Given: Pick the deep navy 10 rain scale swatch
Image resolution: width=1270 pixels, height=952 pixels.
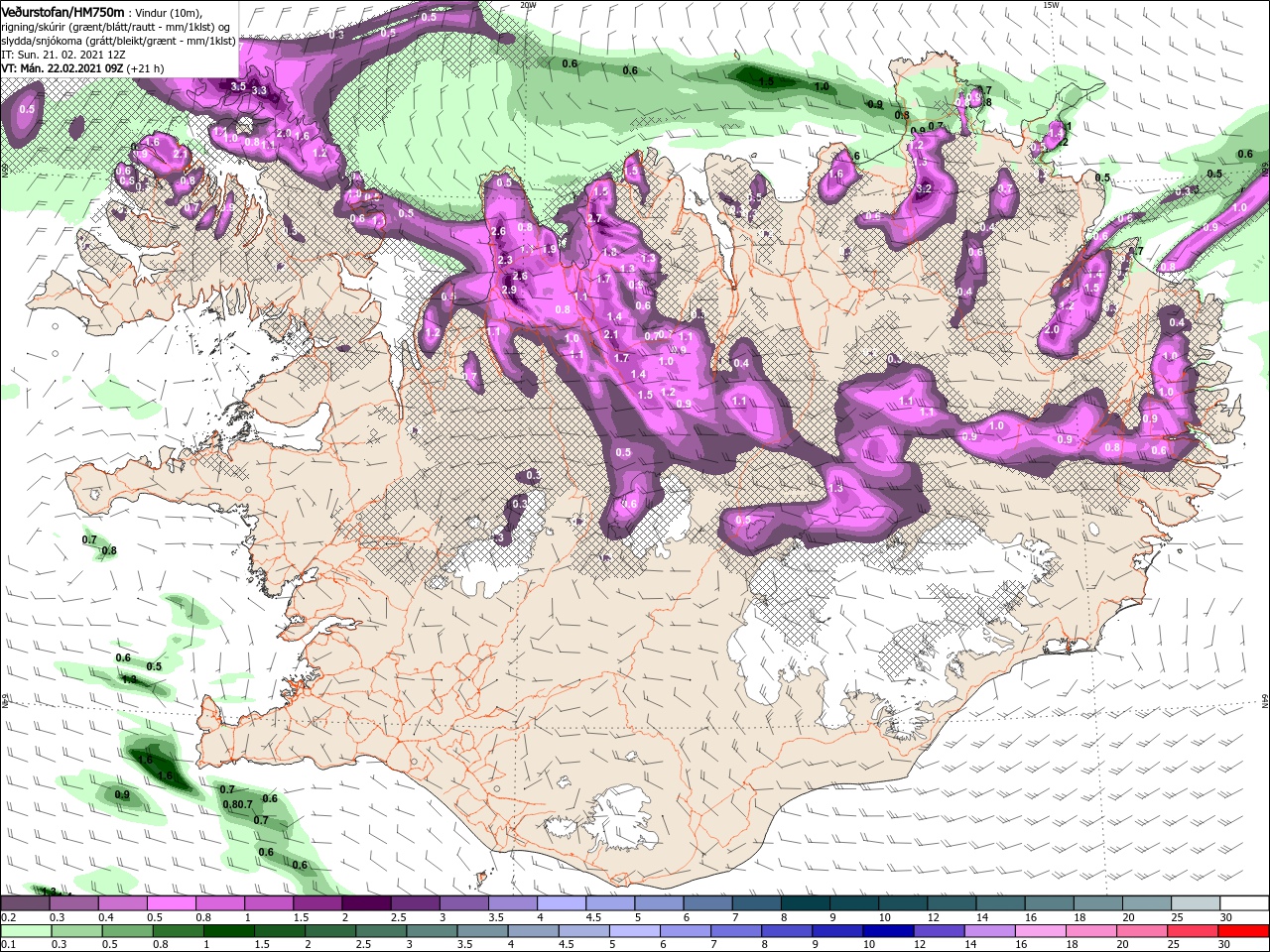Looking at the screenshot, I should 887,931.
